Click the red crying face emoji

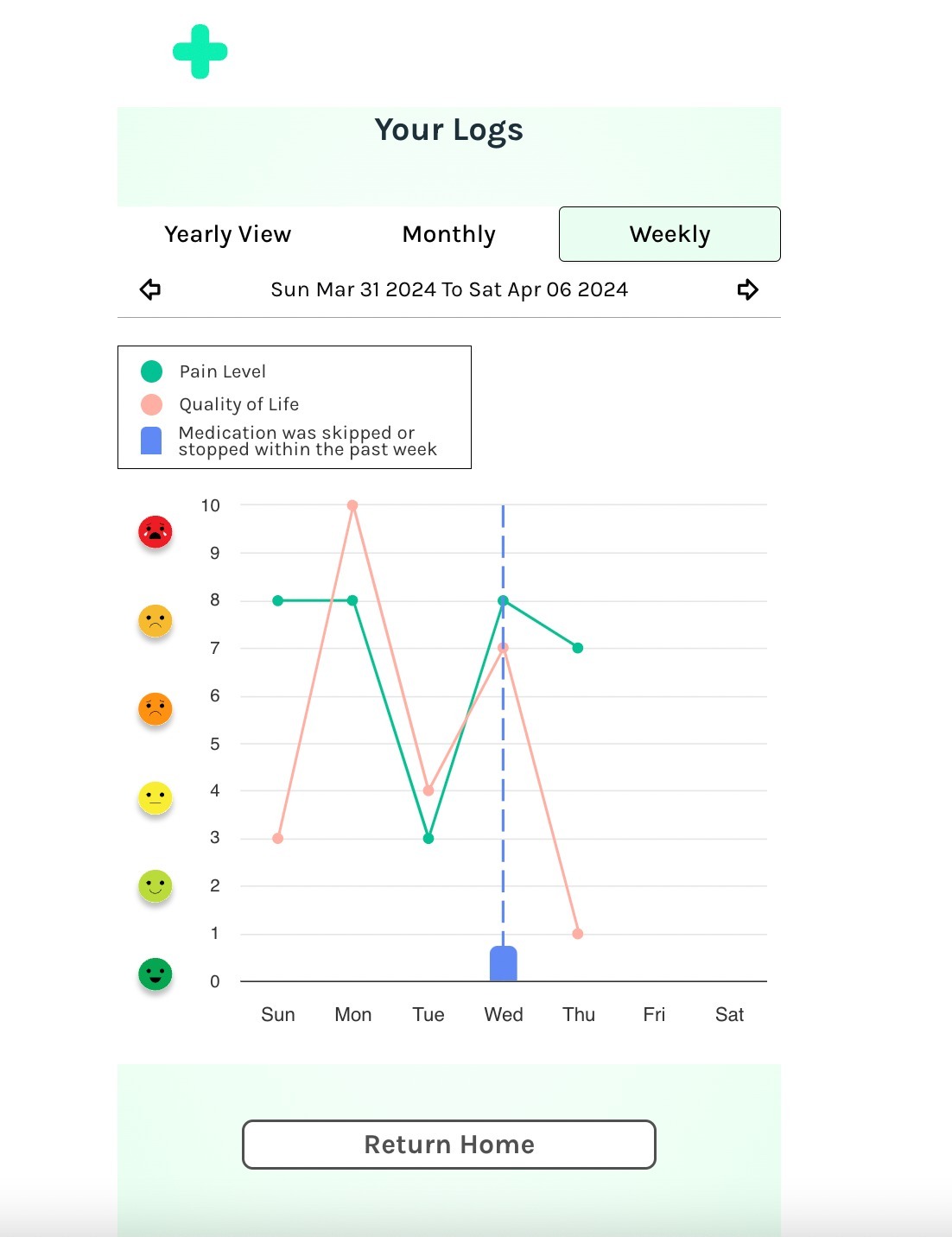[155, 531]
